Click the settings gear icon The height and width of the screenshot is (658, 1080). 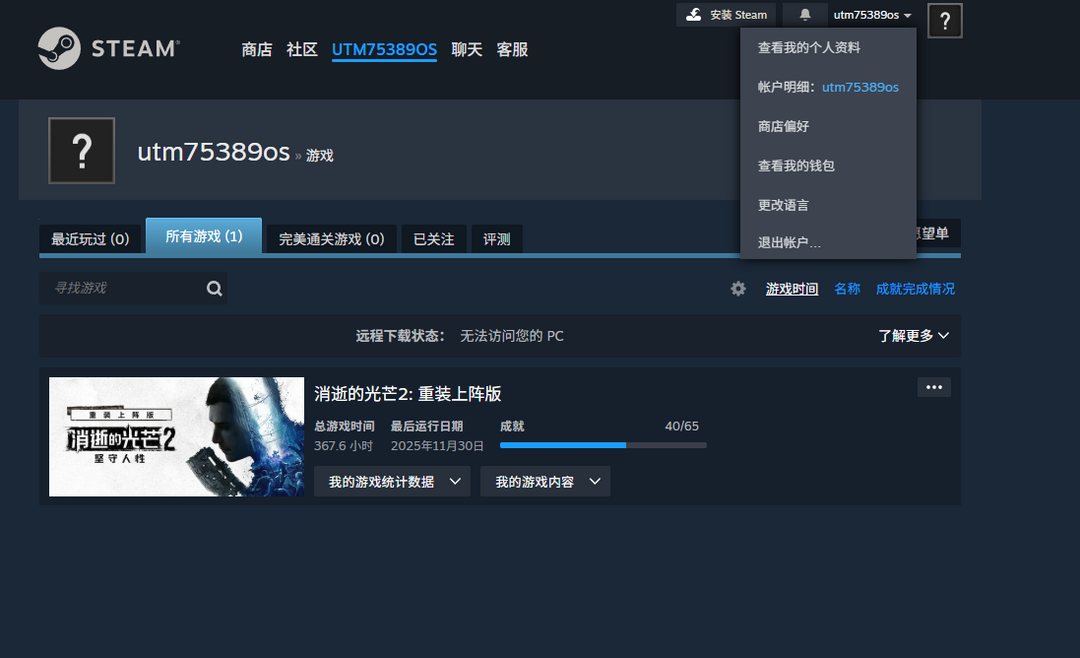click(x=738, y=289)
